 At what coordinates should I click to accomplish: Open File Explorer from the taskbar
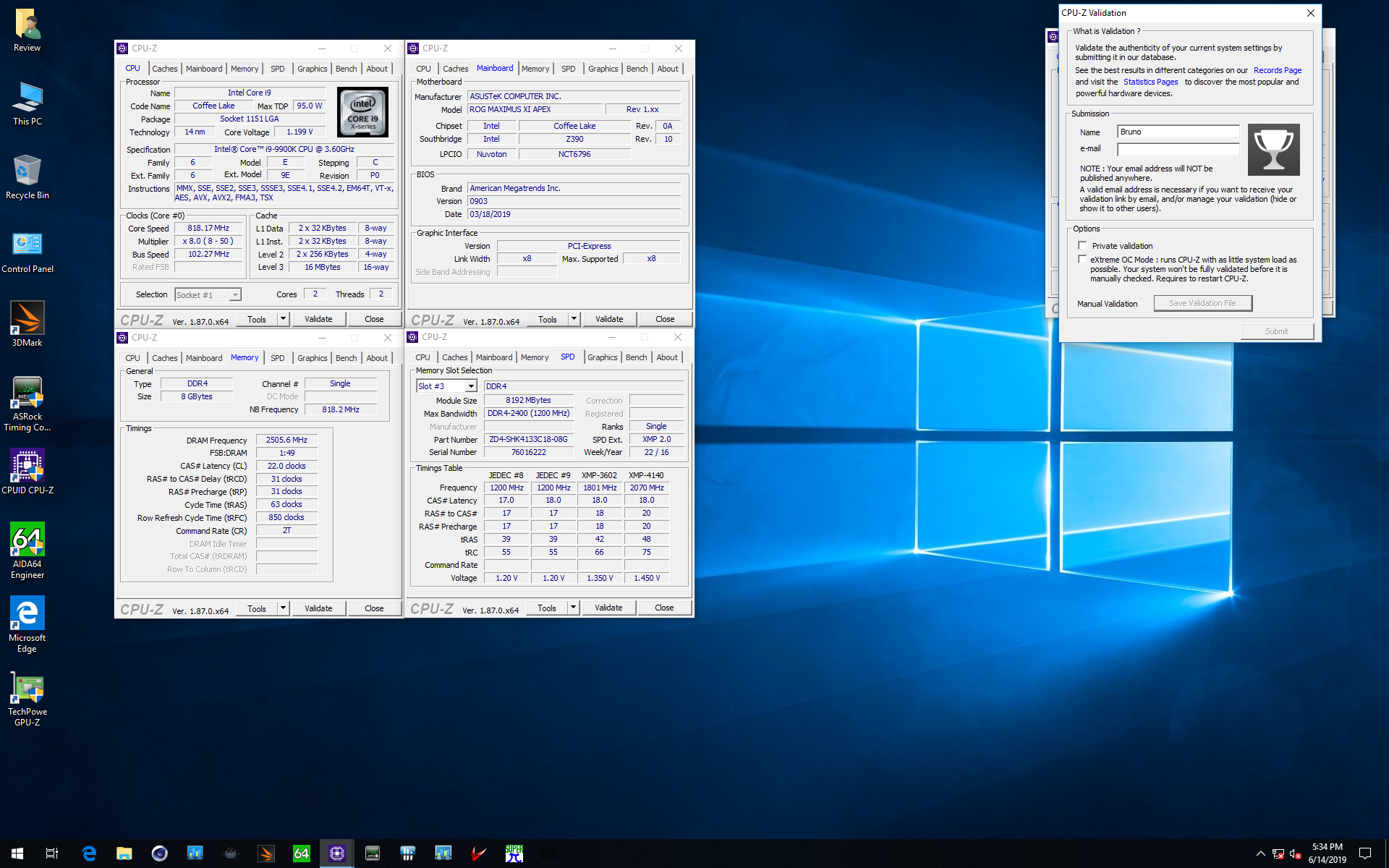[124, 854]
